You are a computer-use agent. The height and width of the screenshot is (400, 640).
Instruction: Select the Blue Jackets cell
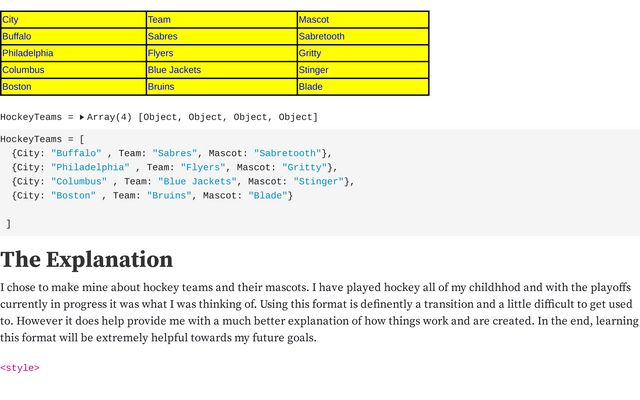221,70
